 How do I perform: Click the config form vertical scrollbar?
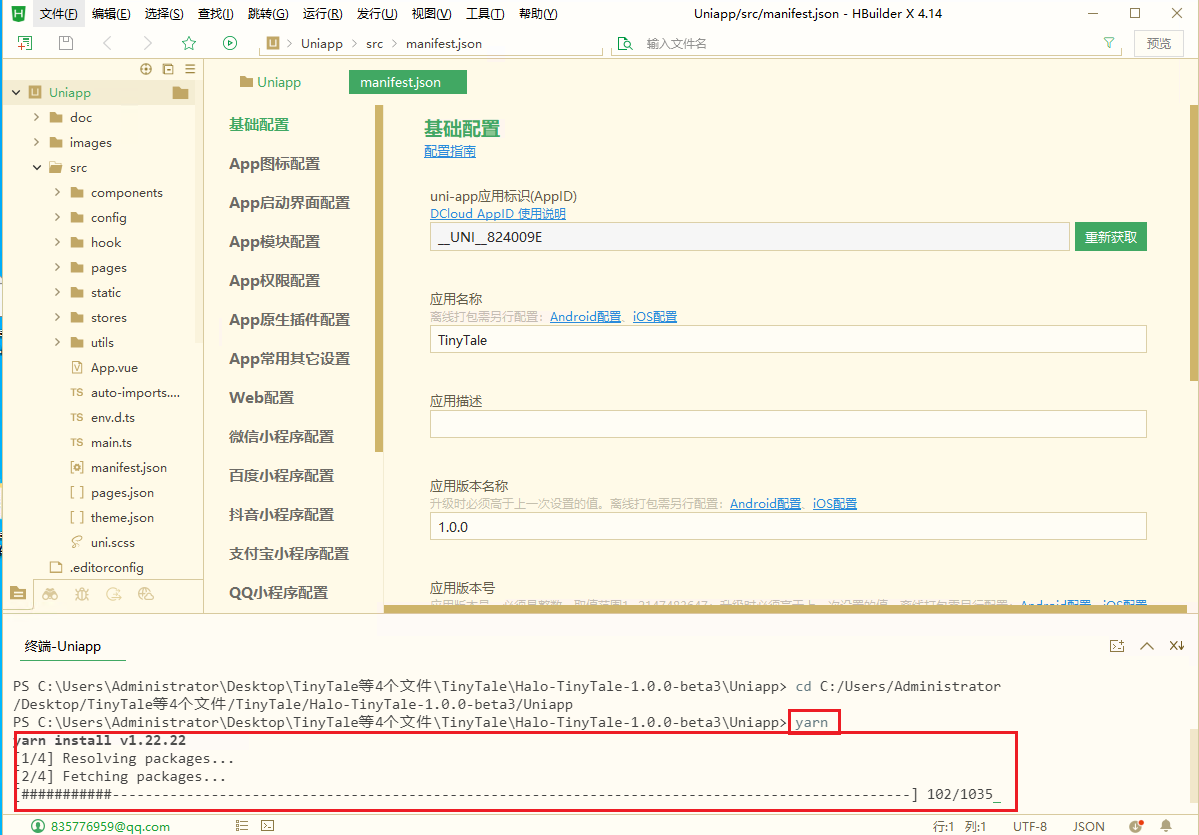click(1194, 242)
